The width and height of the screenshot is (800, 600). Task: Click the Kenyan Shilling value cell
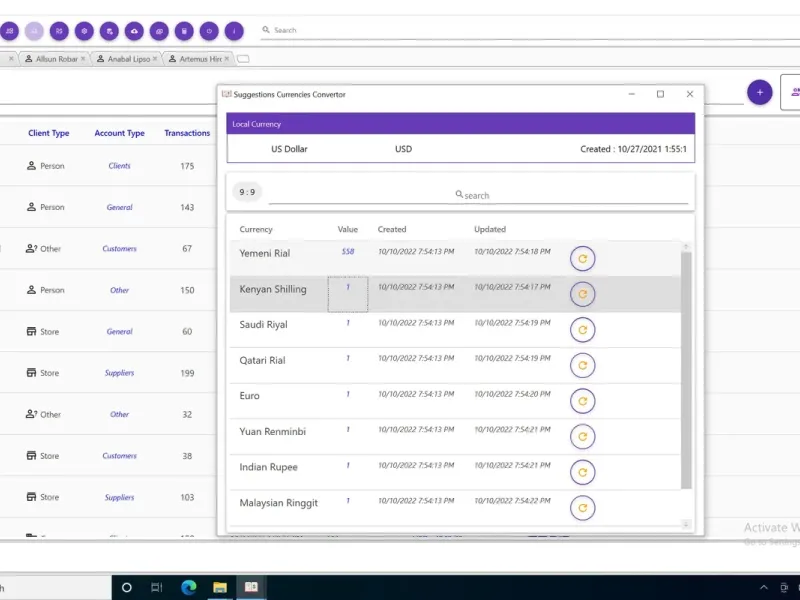(x=348, y=294)
